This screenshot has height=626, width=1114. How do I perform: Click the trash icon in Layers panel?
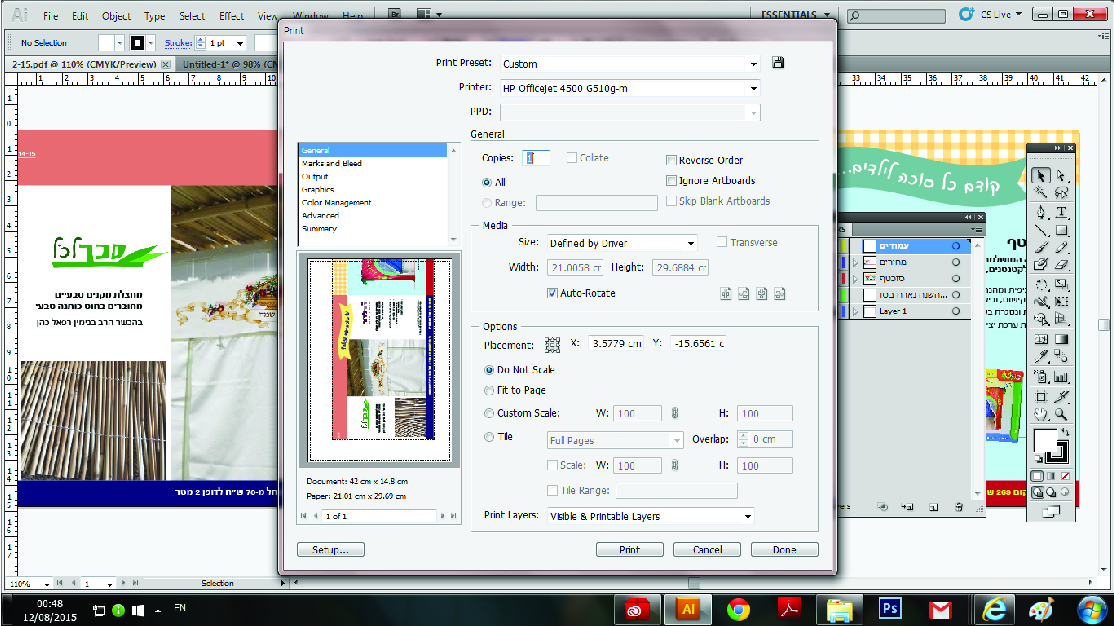[958, 507]
